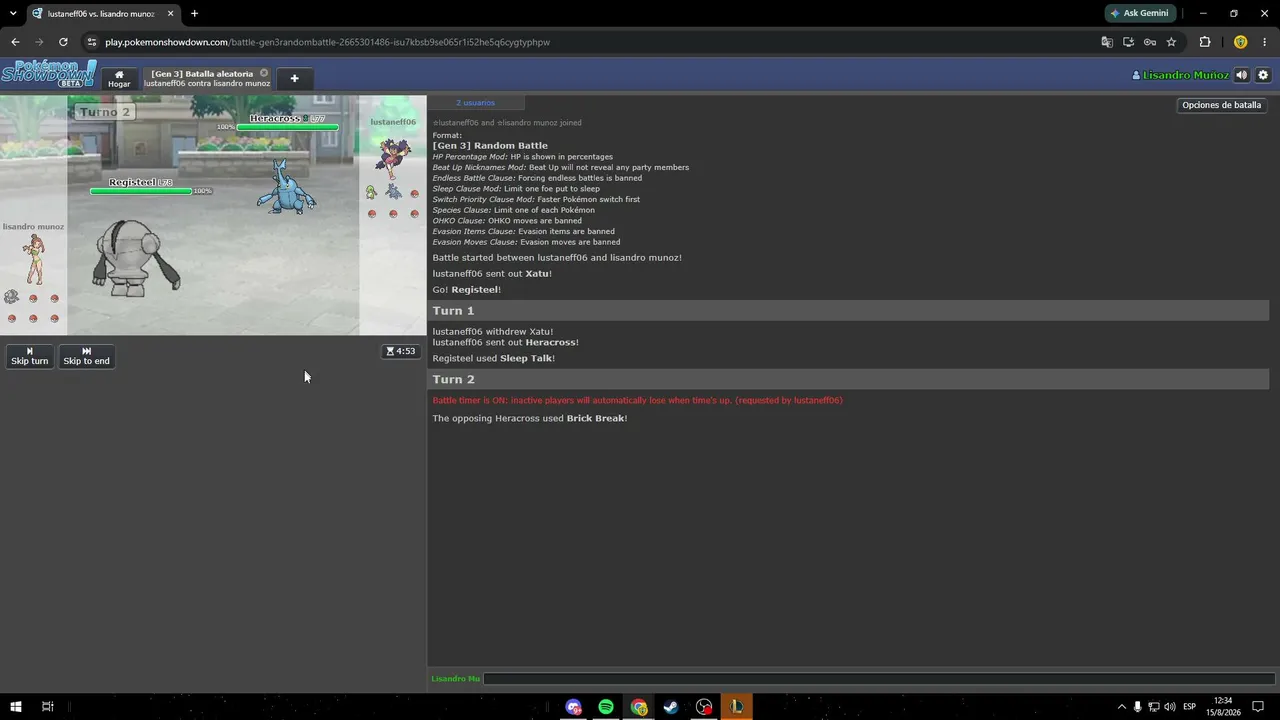This screenshot has height=720, width=1280.
Task: Click lustaneff06's Heracross party icon
Action: coord(393,192)
